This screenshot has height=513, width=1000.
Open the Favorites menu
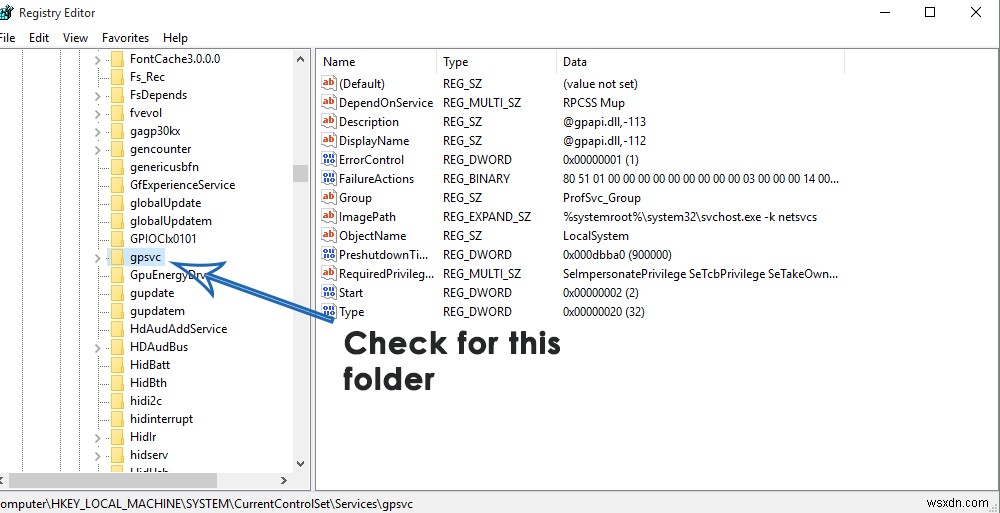click(x=126, y=38)
